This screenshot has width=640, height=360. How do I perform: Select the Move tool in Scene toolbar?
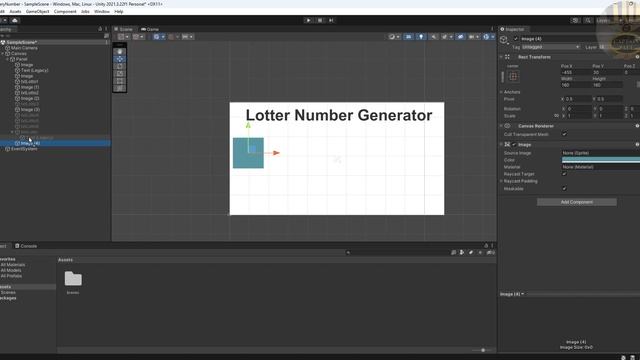point(120,59)
